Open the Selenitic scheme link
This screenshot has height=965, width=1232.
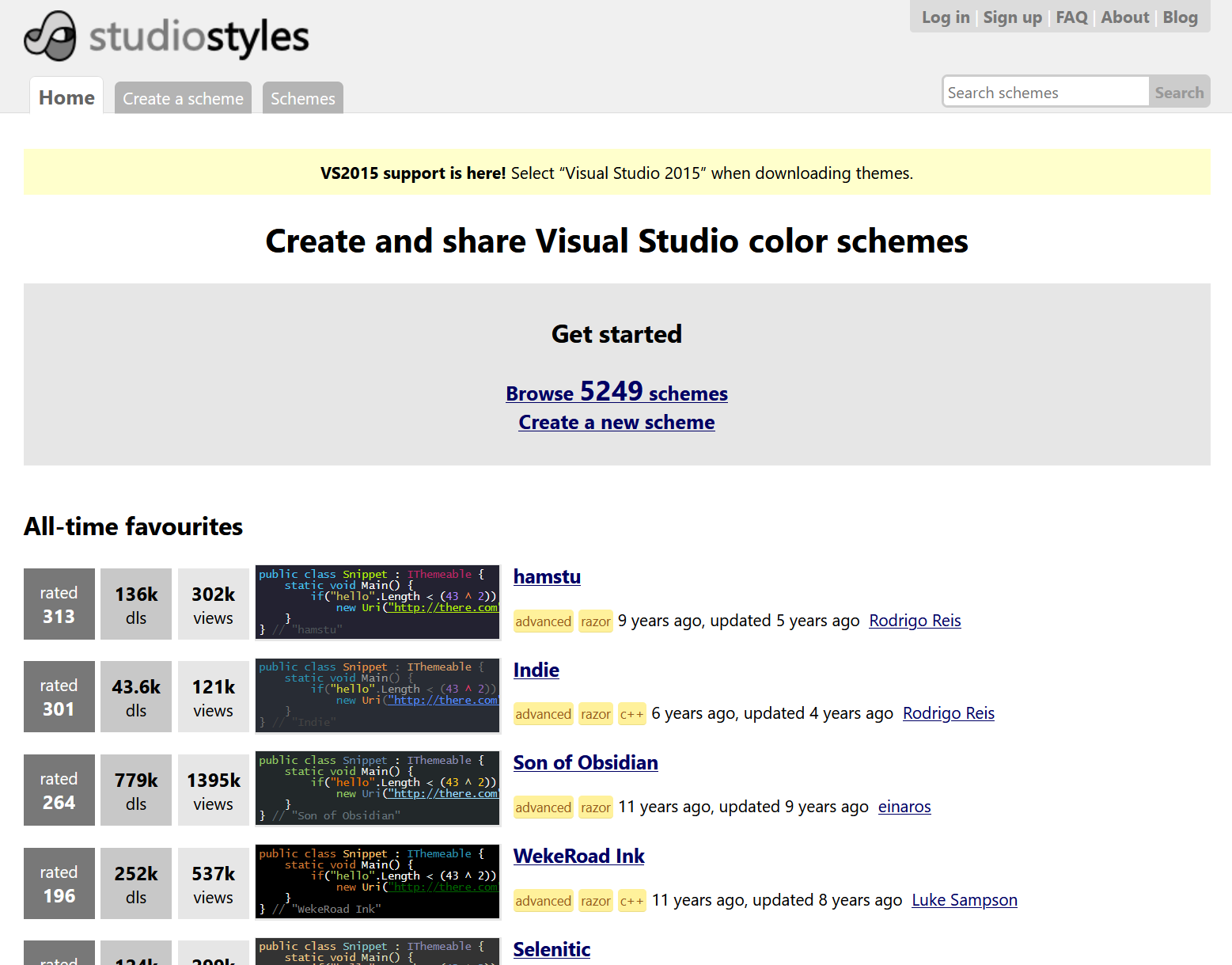(552, 949)
